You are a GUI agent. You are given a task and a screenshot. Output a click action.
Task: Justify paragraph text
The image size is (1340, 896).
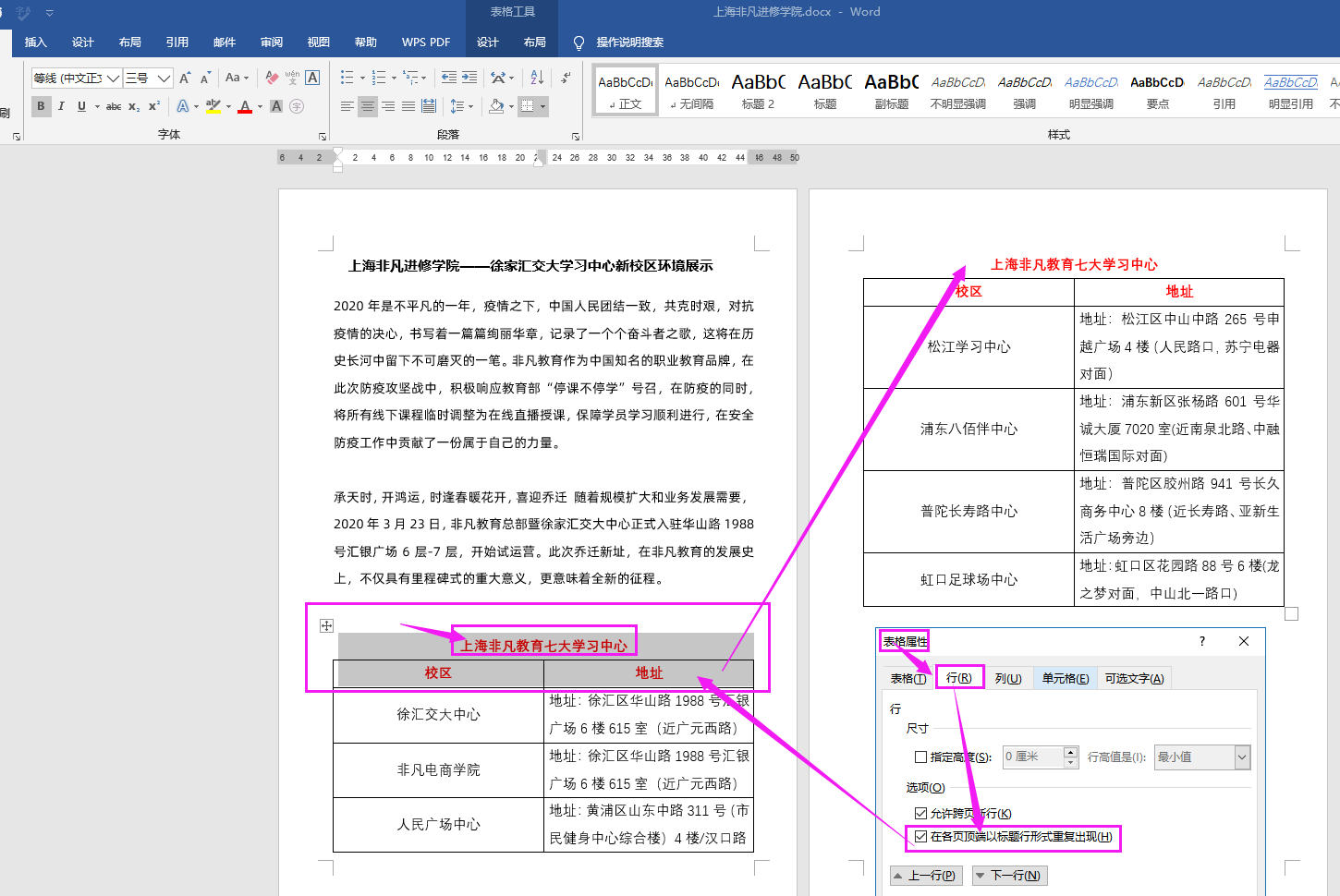pyautogui.click(x=408, y=106)
